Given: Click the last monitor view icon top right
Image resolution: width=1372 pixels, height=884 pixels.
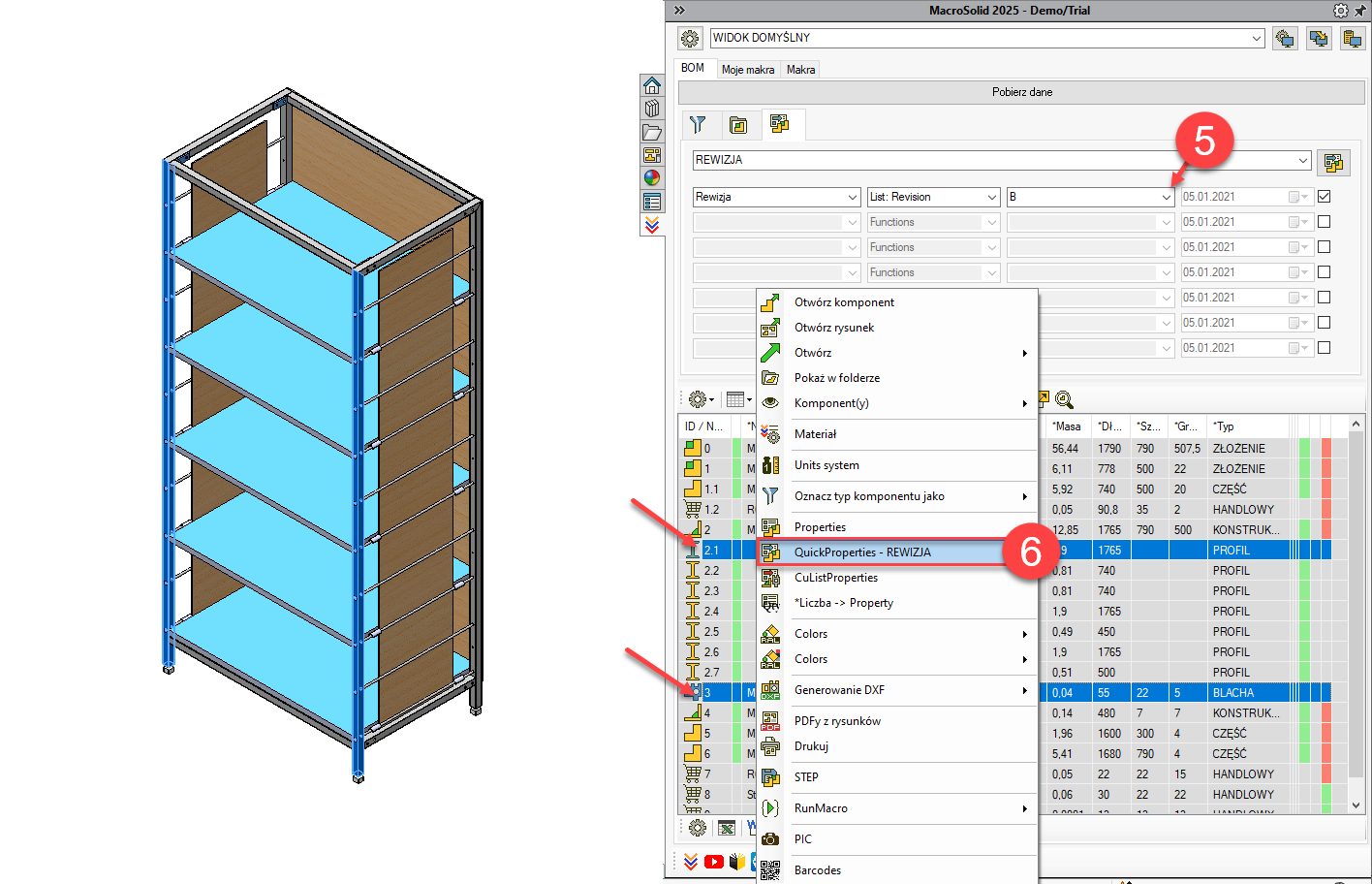Looking at the screenshot, I should click(1352, 38).
